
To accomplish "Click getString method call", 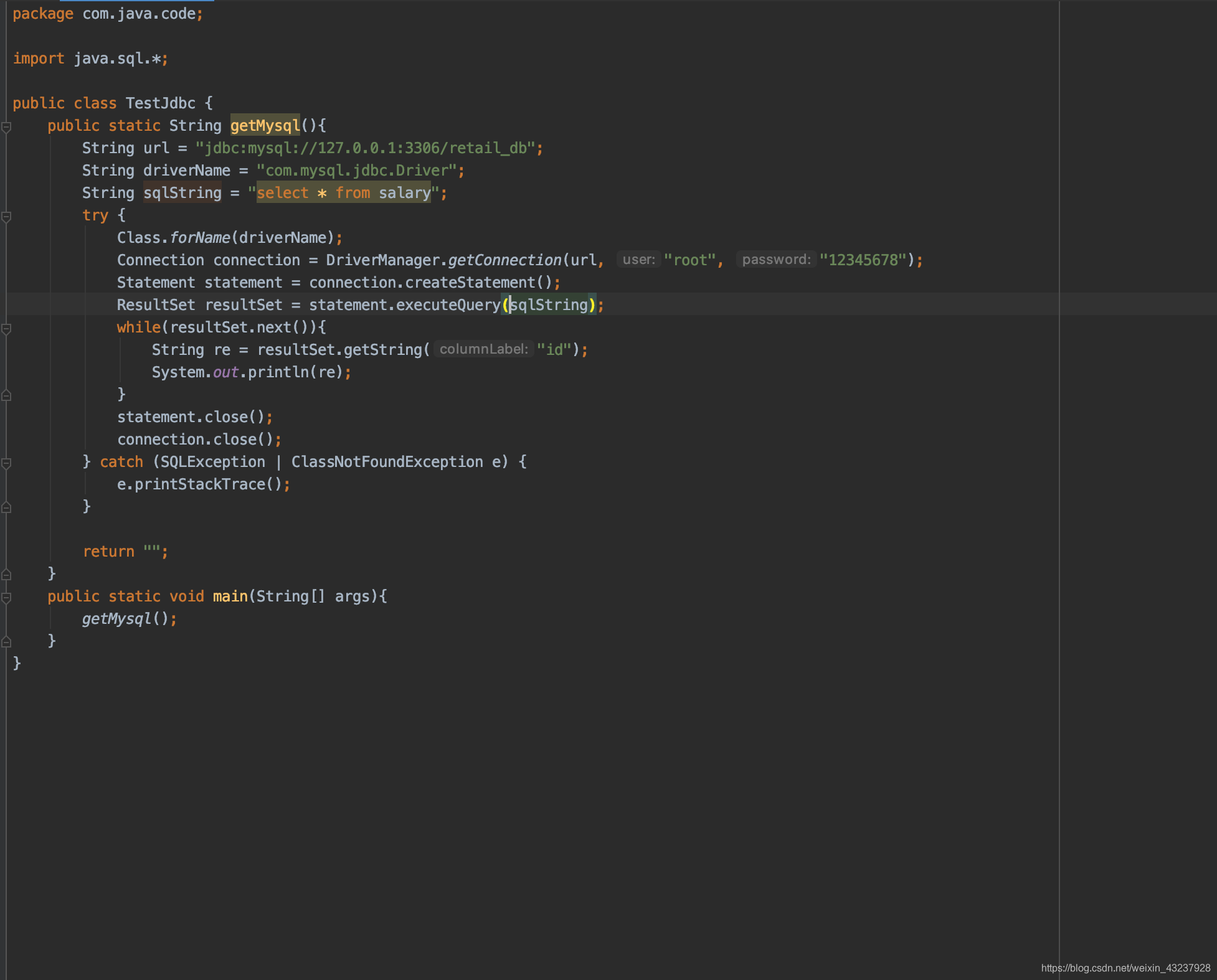I will (383, 350).
